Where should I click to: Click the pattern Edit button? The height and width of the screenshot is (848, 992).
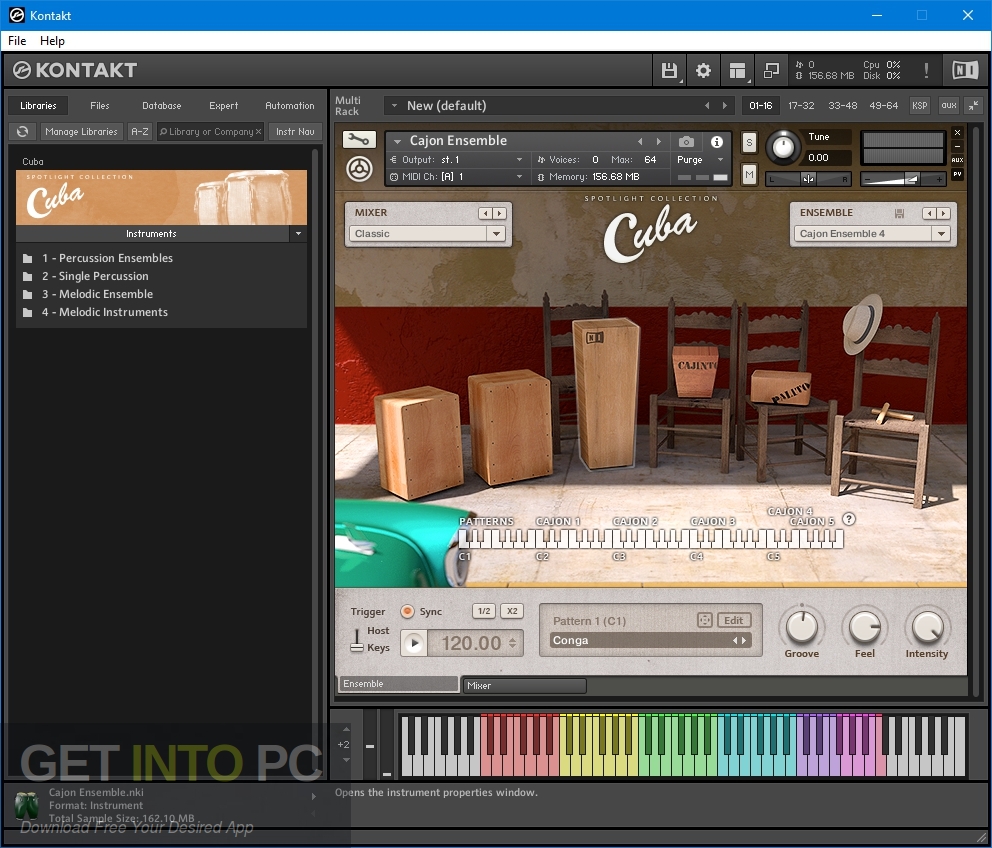[733, 620]
